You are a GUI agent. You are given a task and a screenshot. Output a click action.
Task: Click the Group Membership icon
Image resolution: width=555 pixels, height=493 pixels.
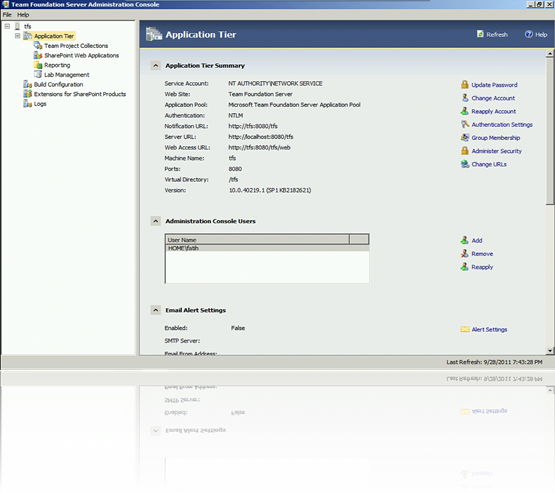(465, 137)
